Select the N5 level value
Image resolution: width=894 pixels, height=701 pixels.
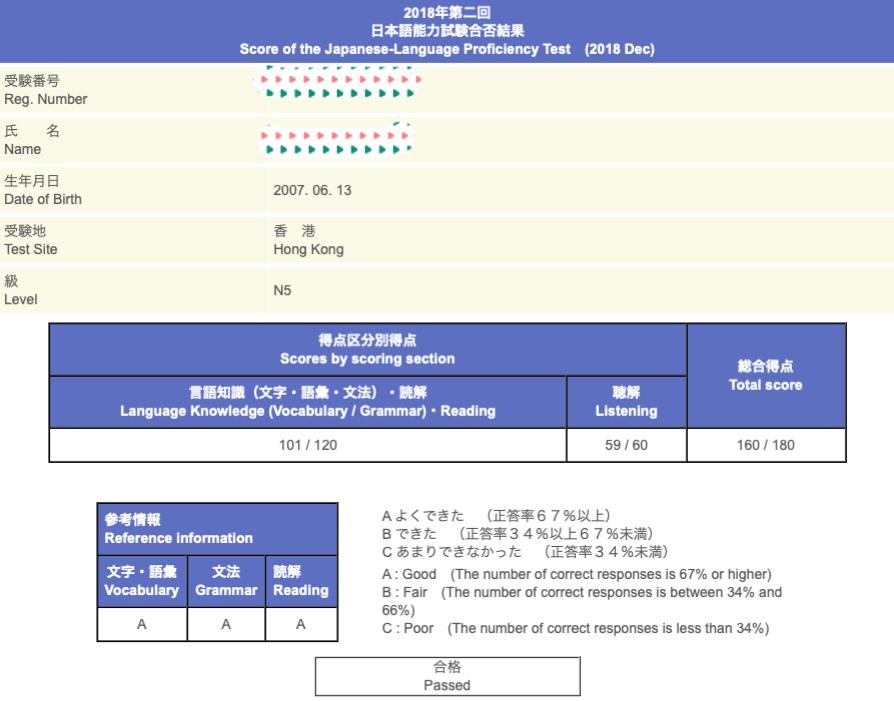[282, 290]
